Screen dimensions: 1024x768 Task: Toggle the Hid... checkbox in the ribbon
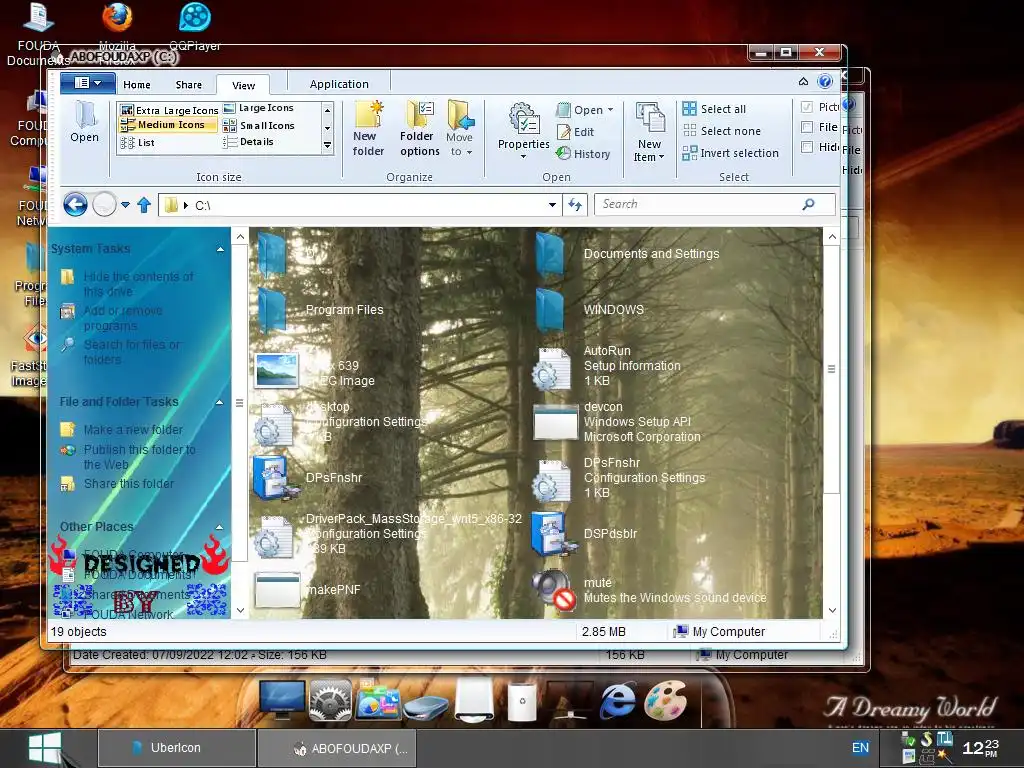click(x=807, y=147)
